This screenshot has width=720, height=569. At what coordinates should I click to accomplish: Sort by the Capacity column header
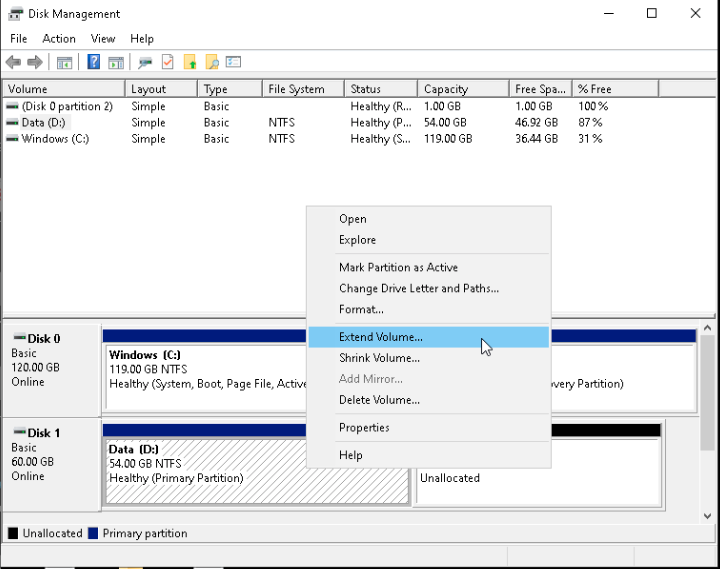[463, 89]
